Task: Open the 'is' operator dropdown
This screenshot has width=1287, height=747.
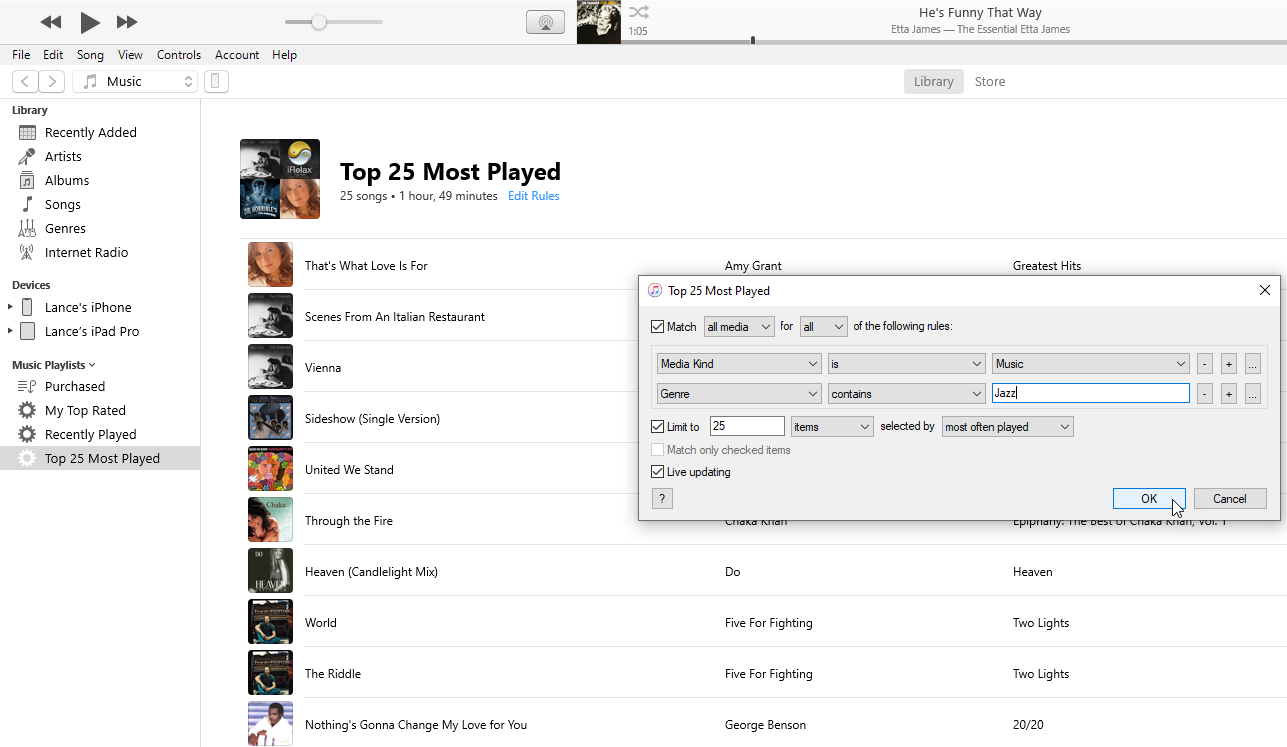Action: (x=907, y=364)
